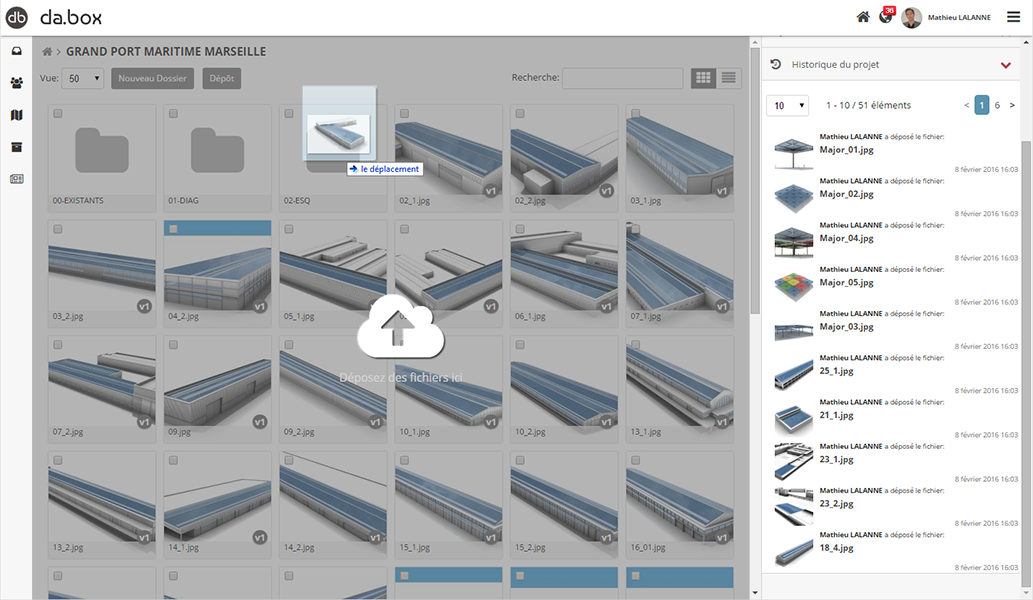Open Major_04.jpg history thumbnail
The width and height of the screenshot is (1033, 600).
tap(793, 241)
